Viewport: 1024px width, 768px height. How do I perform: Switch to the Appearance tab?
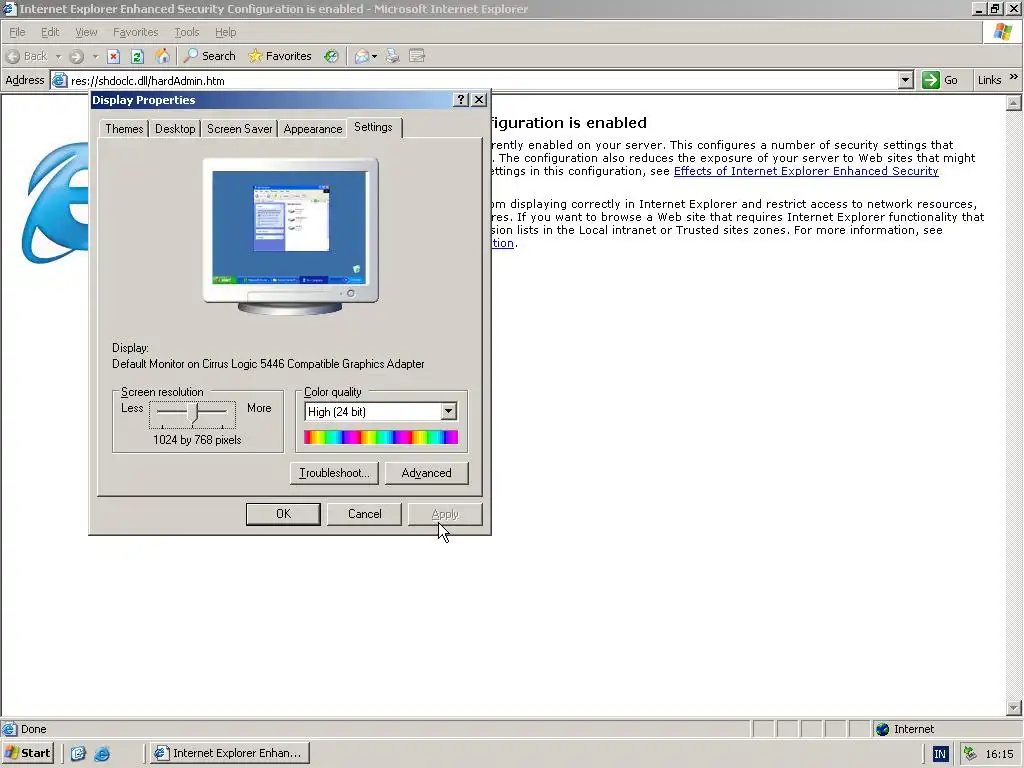point(313,129)
